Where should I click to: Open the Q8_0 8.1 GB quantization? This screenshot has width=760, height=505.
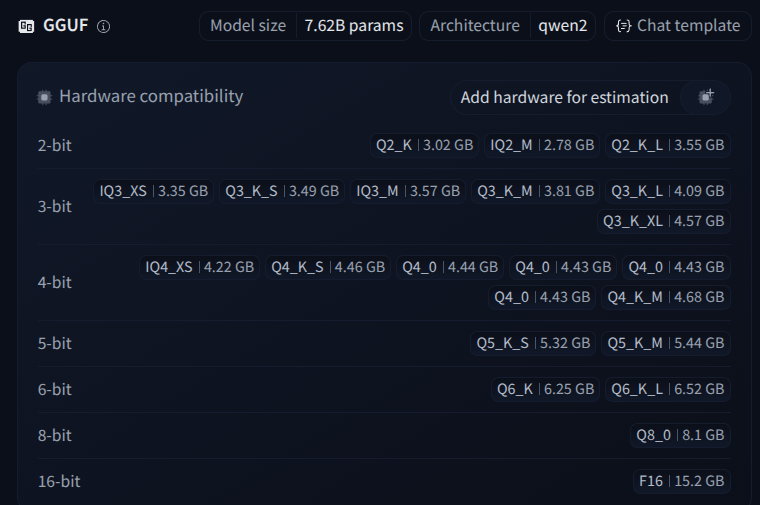coord(680,435)
